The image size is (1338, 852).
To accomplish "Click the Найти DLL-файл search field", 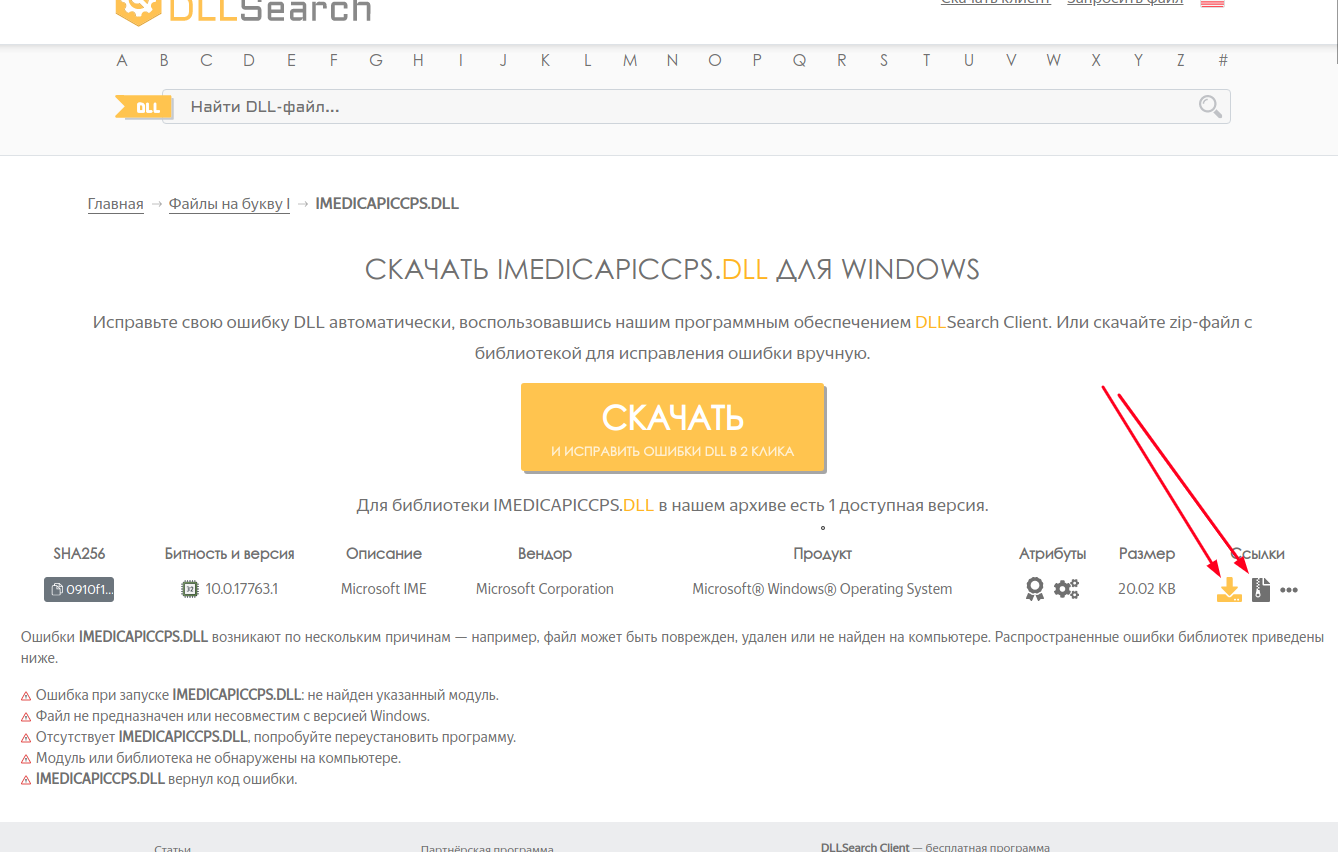I will point(696,107).
